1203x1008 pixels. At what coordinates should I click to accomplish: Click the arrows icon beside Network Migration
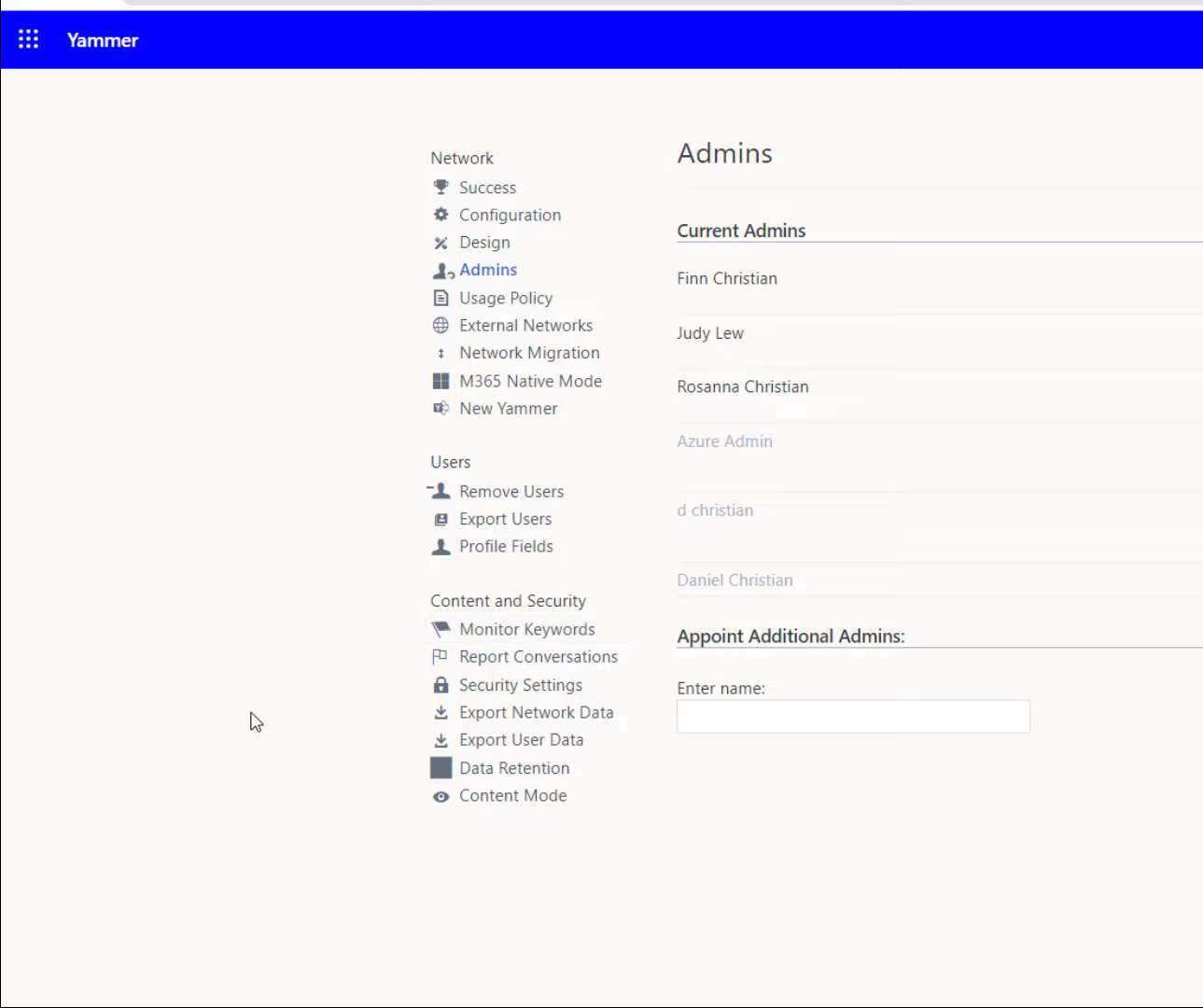pyautogui.click(x=441, y=353)
